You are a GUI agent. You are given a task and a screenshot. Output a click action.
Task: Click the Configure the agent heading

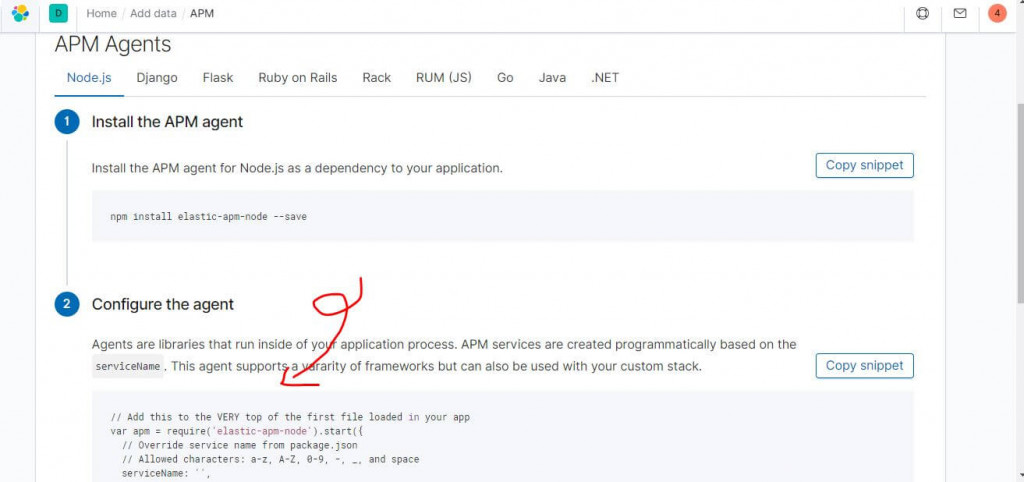(x=163, y=304)
